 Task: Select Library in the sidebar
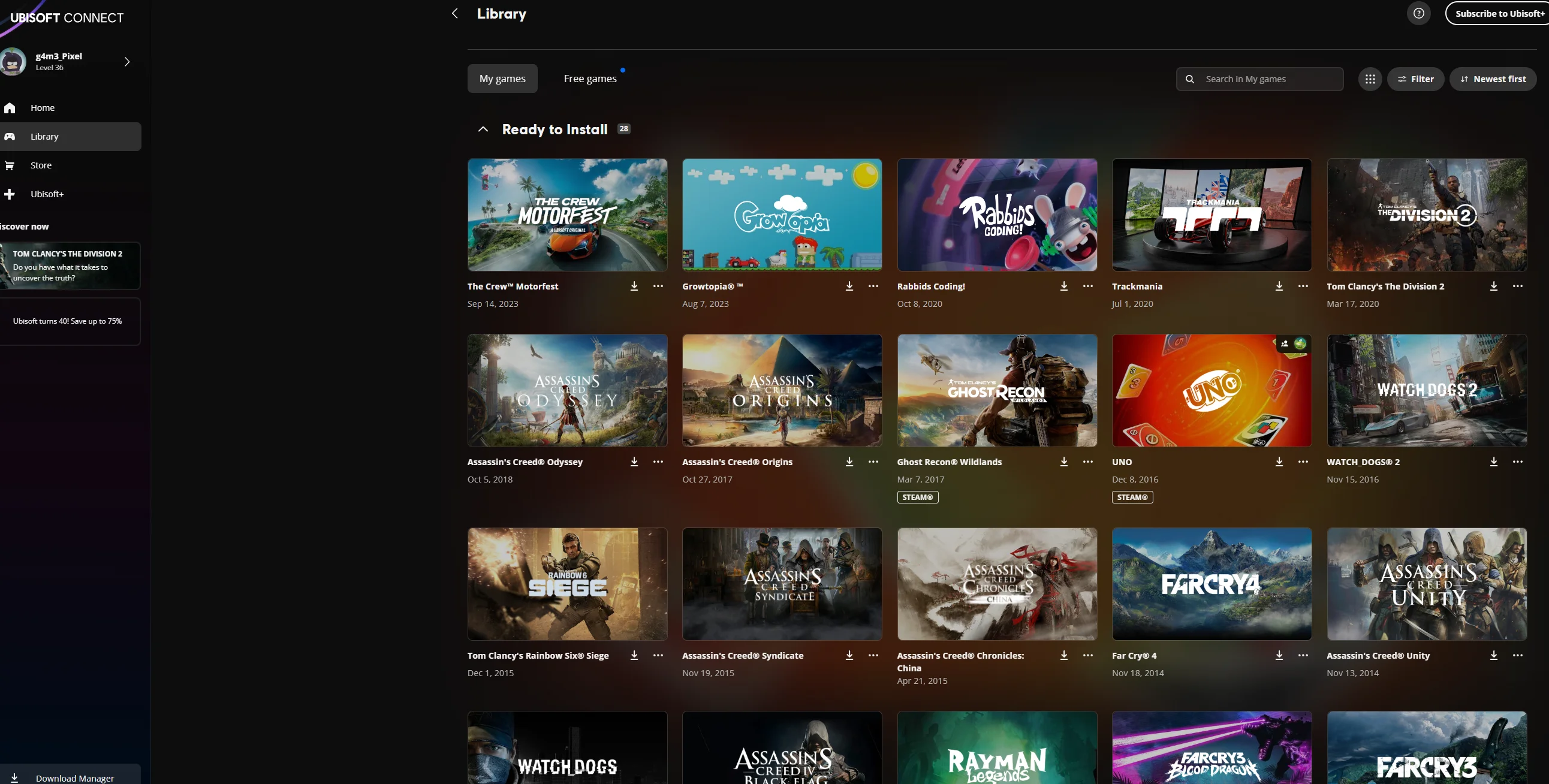point(70,137)
